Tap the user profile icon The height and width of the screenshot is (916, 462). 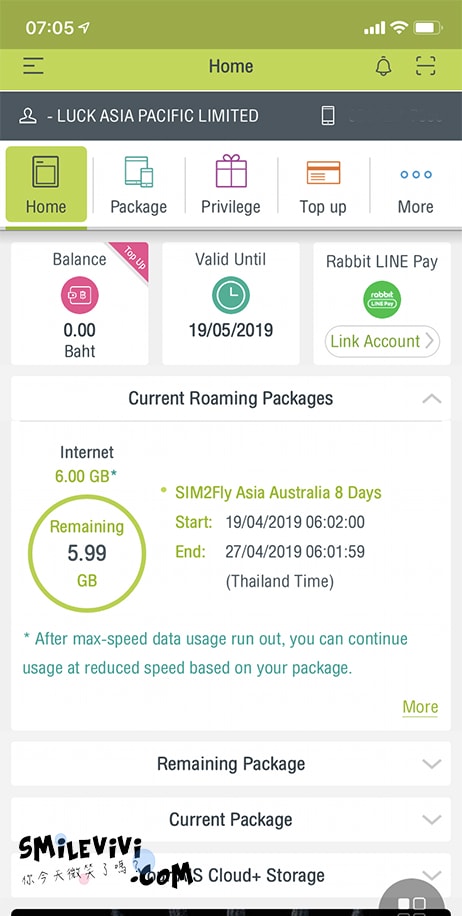(27, 116)
